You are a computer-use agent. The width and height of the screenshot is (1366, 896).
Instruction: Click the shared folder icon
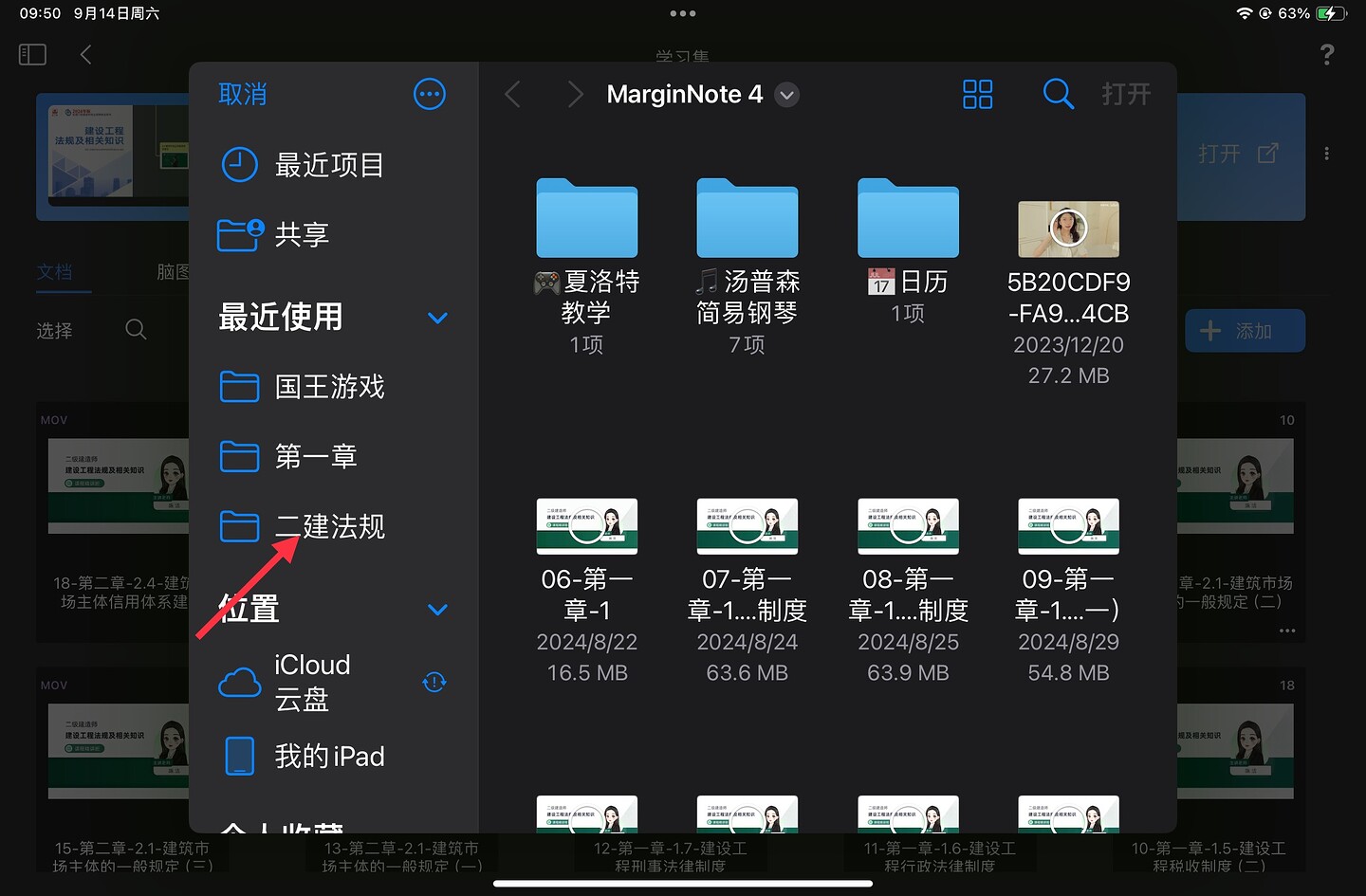240,234
